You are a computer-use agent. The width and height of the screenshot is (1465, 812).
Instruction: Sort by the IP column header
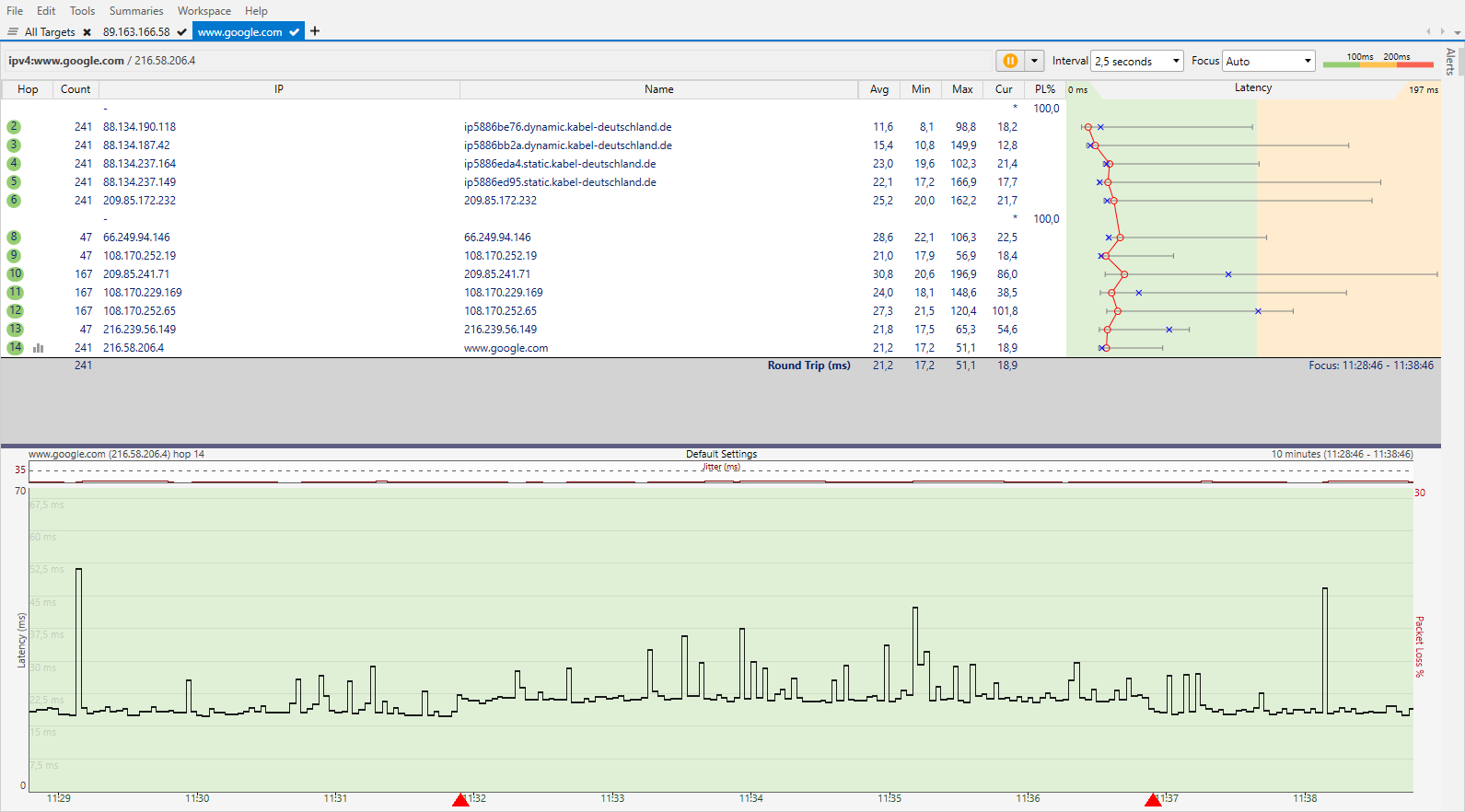[279, 89]
